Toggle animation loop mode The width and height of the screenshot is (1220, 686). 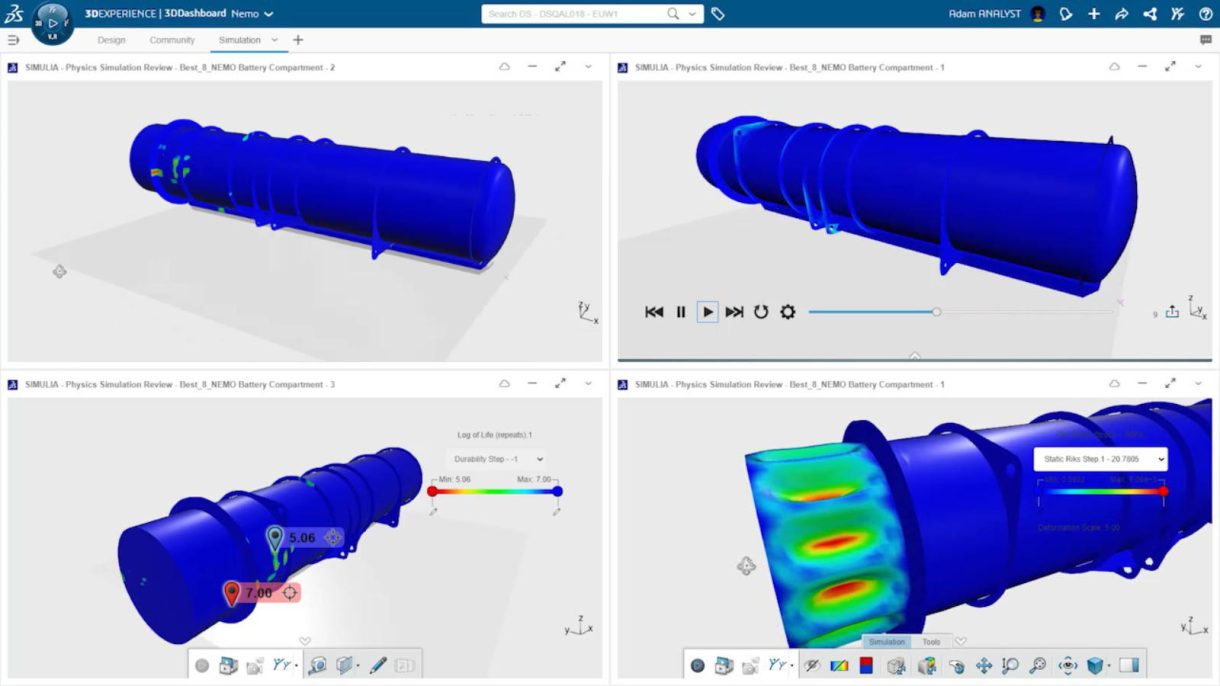coord(761,312)
